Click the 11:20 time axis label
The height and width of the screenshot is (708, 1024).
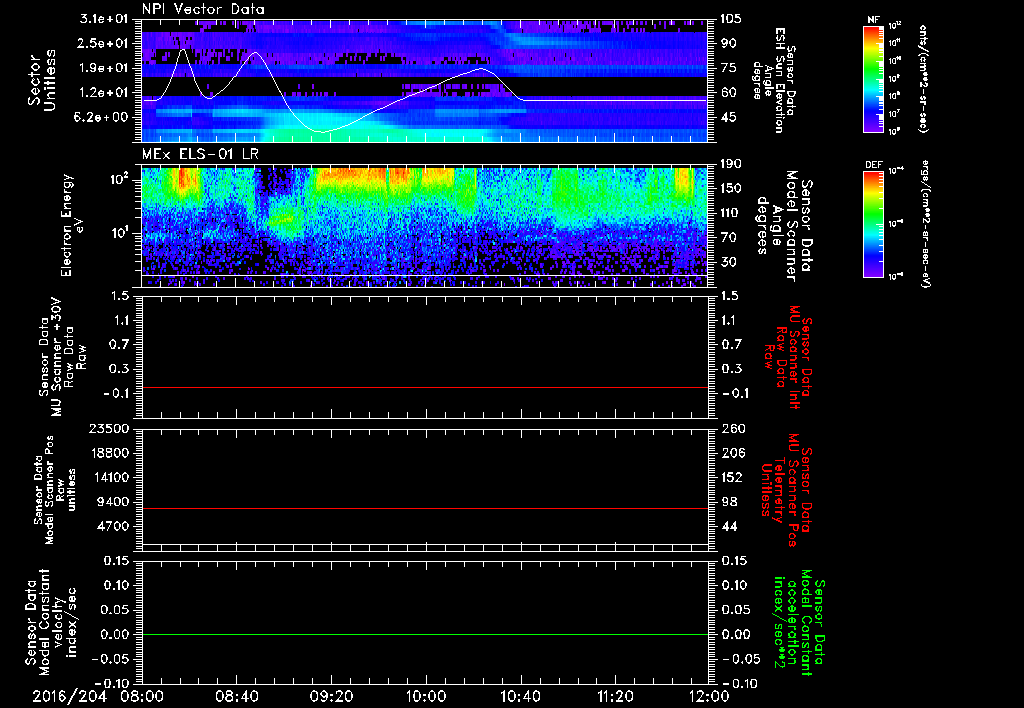(x=615, y=697)
